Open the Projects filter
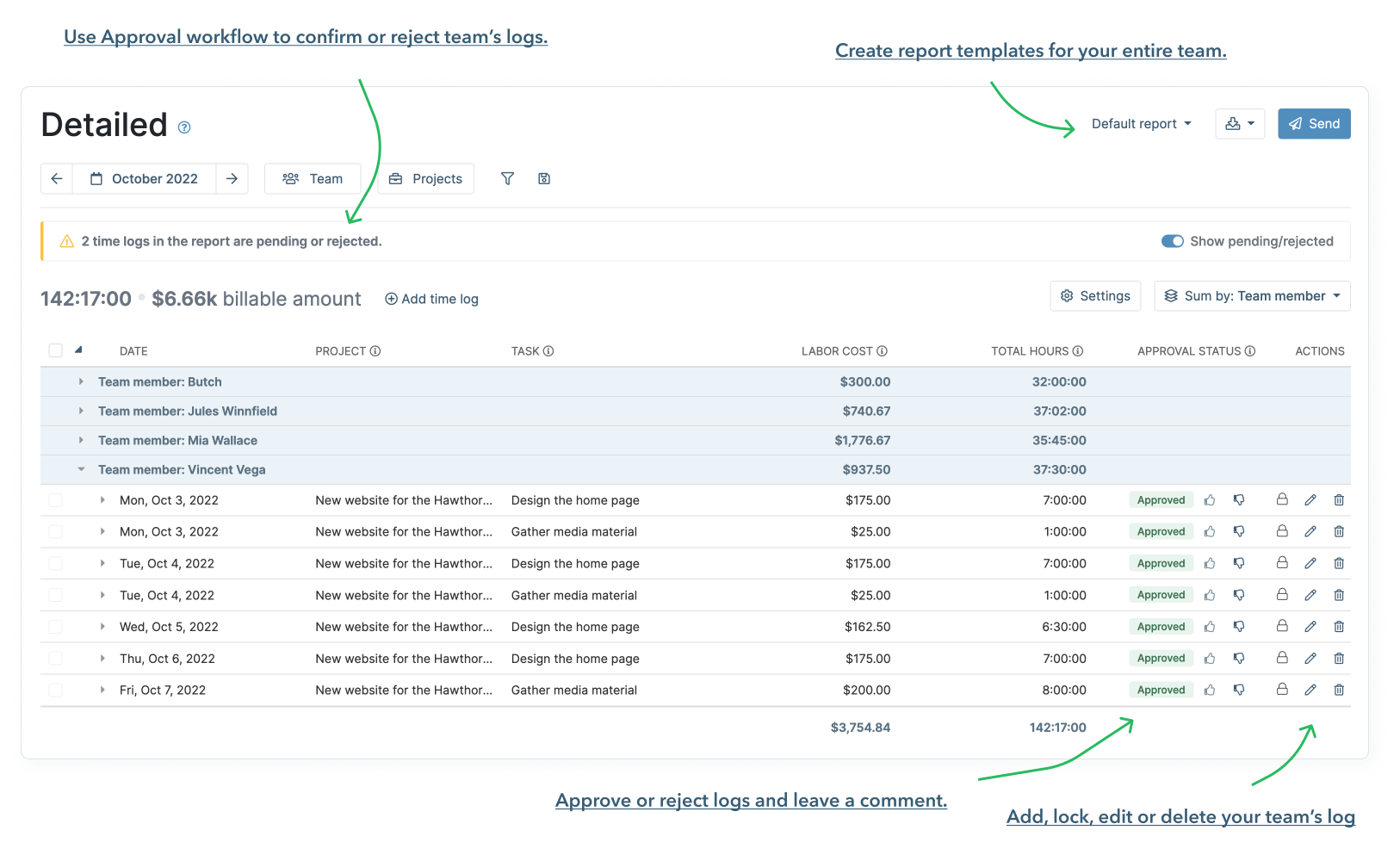 426,178
